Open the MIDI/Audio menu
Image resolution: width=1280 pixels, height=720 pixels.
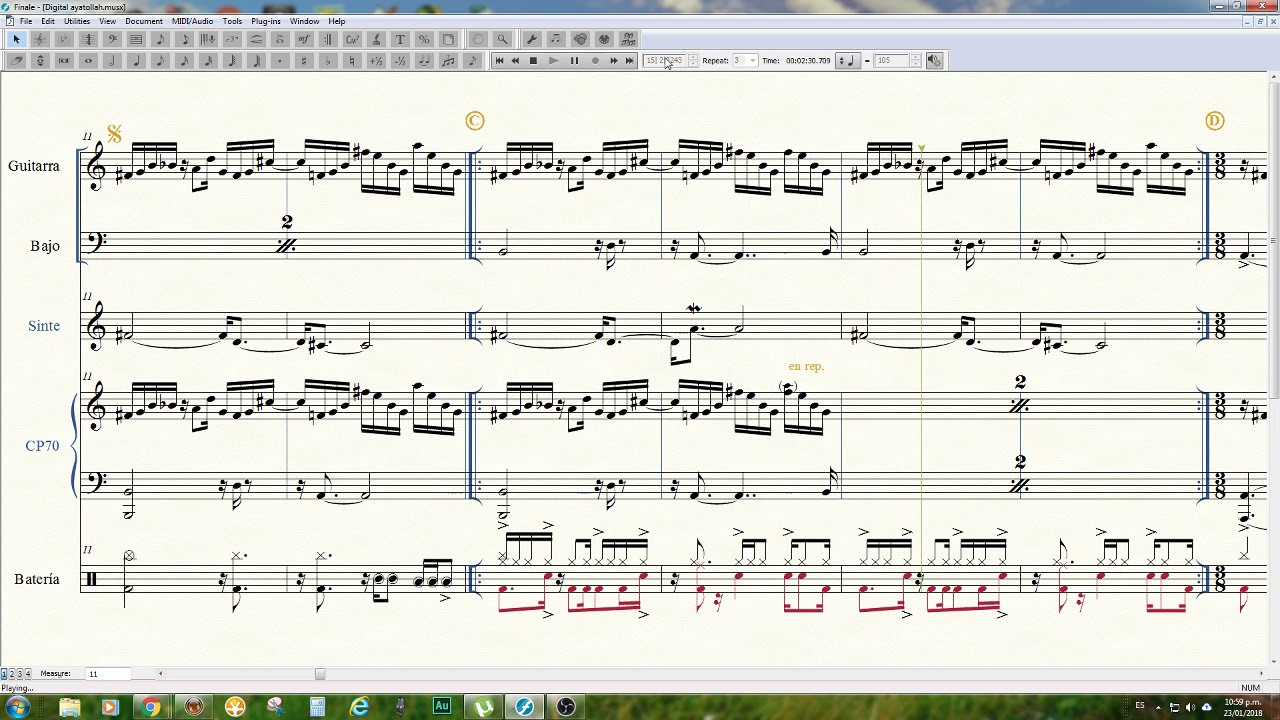point(192,21)
